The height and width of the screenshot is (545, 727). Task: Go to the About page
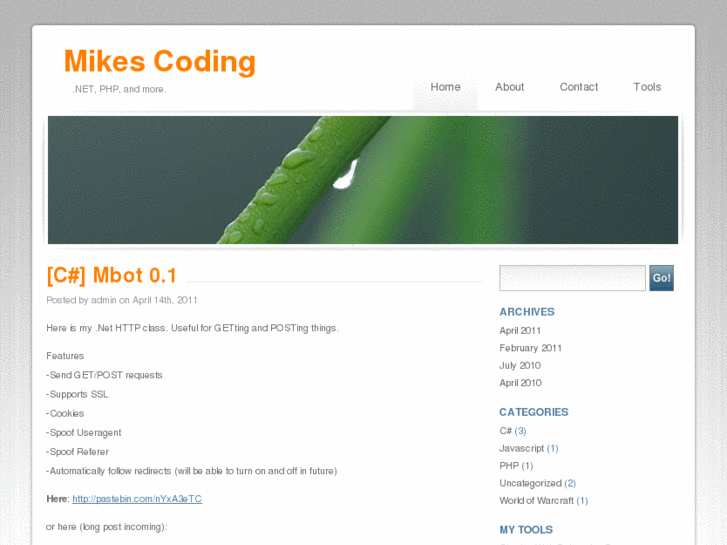[x=509, y=87]
